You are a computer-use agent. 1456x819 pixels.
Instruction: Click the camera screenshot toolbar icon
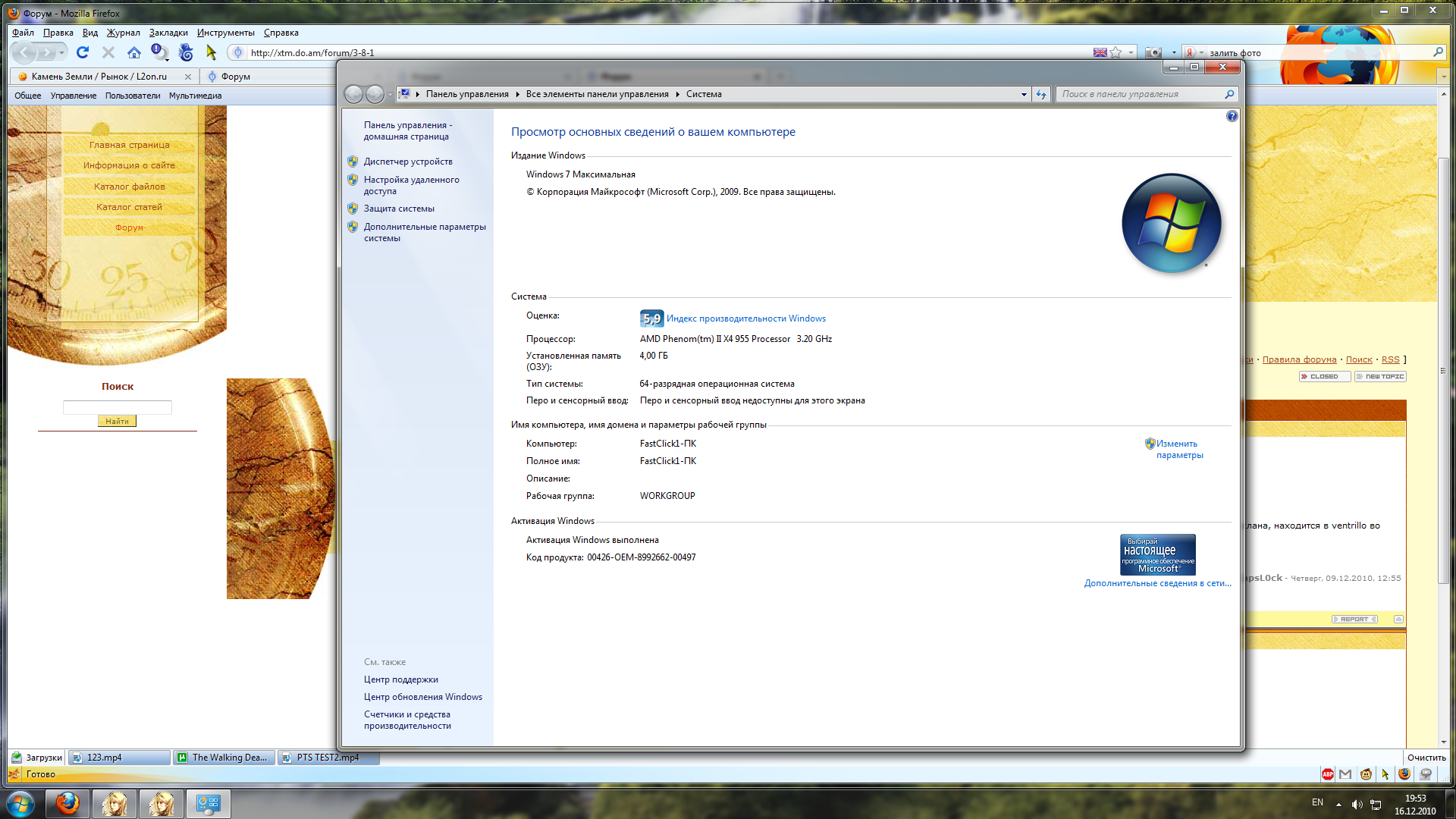click(x=1153, y=52)
